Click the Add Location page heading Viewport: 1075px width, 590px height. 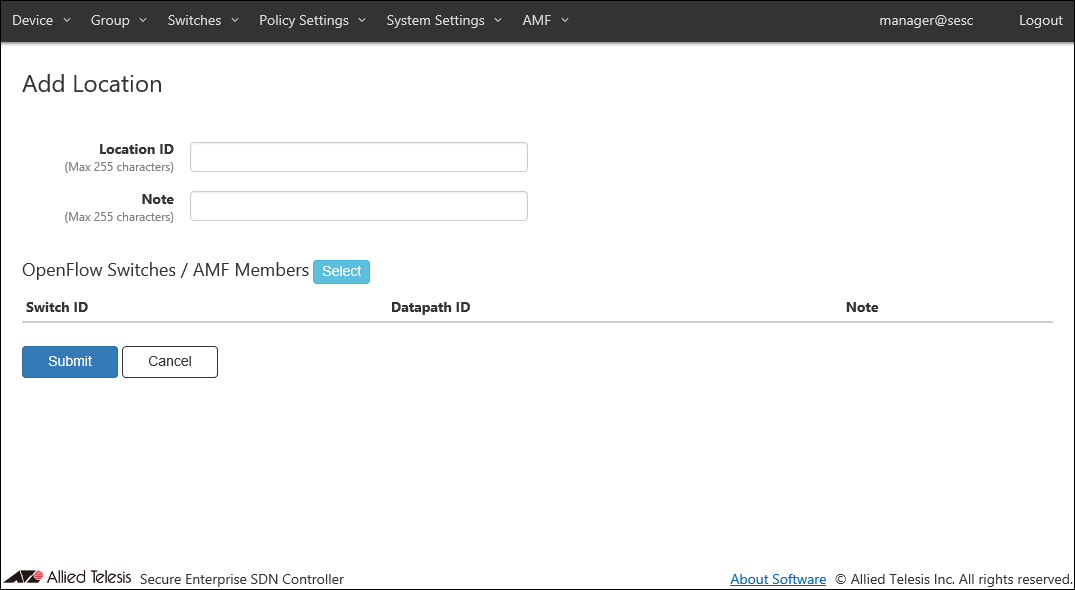click(93, 84)
